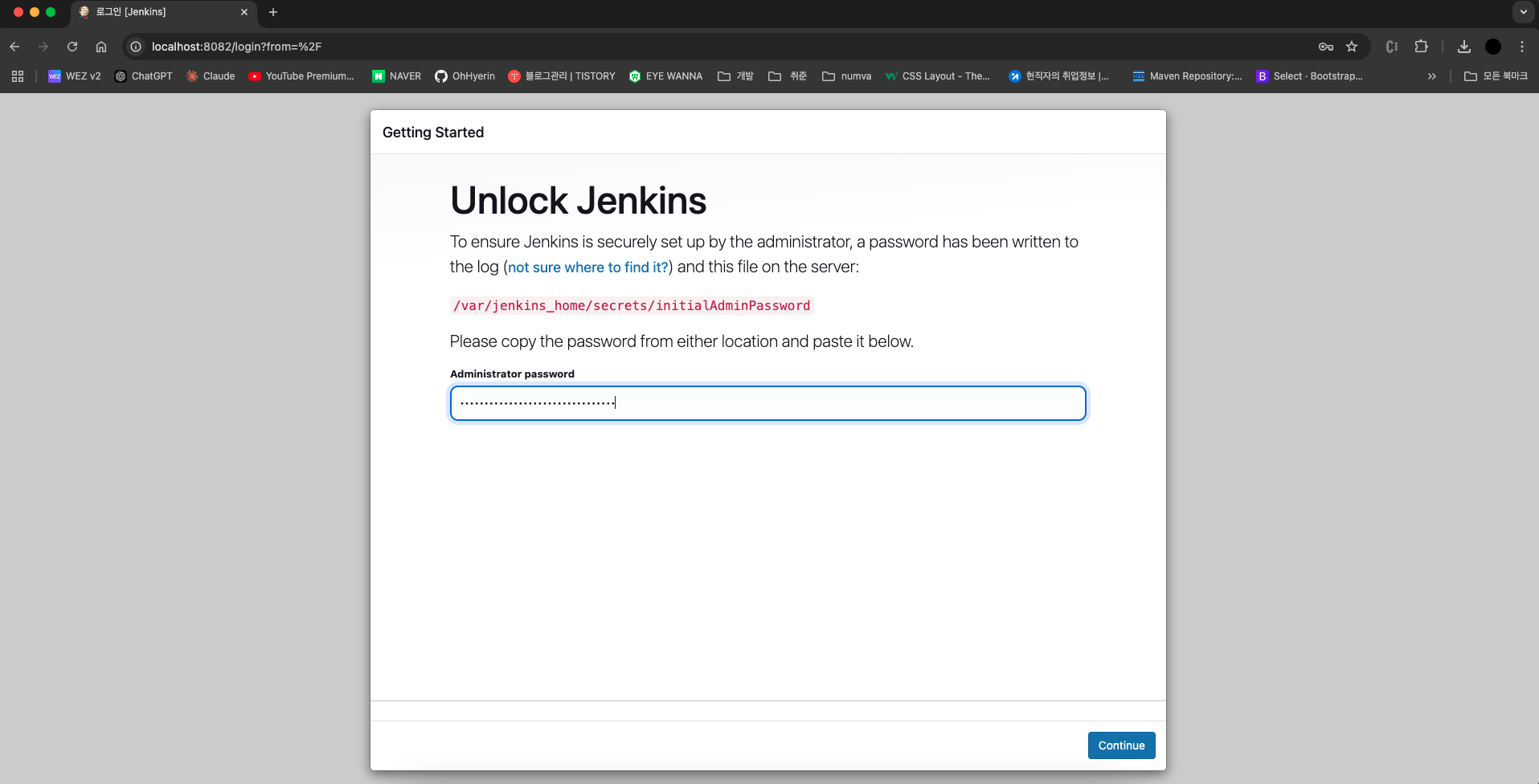Expand 취준 bookmark folder
The width and height of the screenshot is (1539, 784).
(788, 76)
